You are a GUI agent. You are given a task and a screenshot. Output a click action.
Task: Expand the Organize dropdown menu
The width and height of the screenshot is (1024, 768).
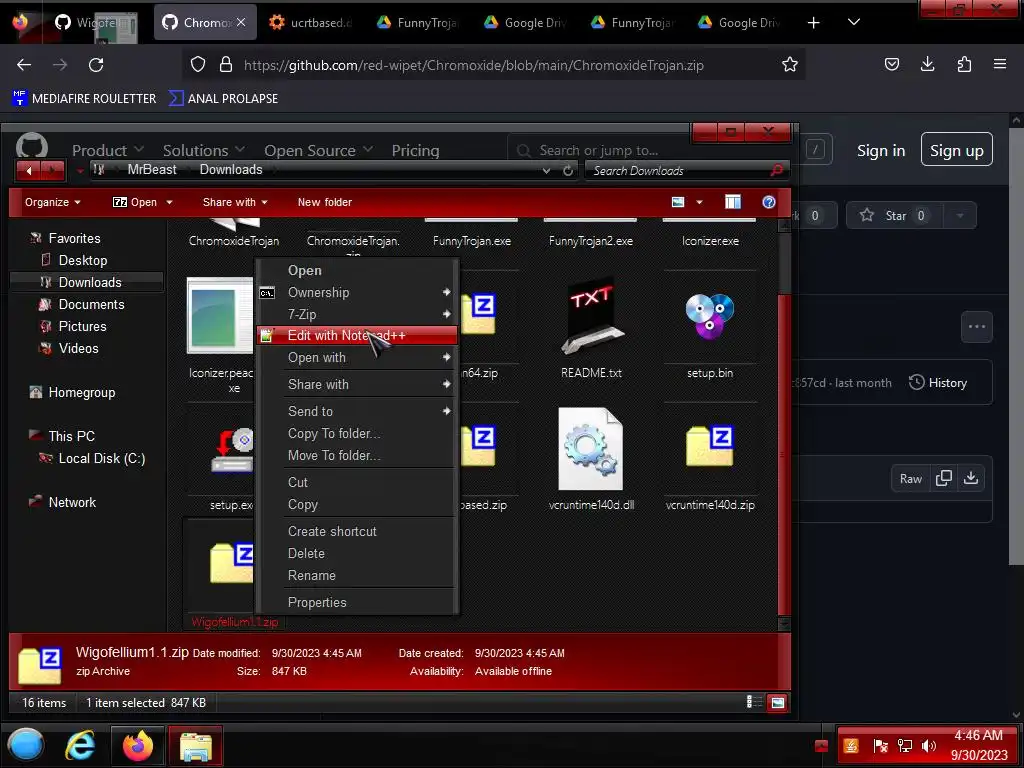[52, 202]
